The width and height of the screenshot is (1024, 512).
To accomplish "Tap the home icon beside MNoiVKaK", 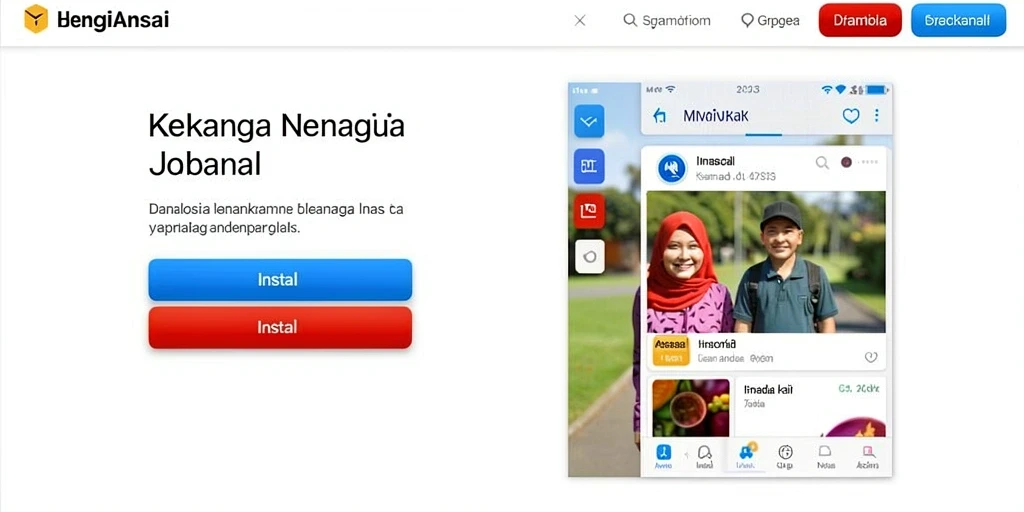I will click(660, 116).
